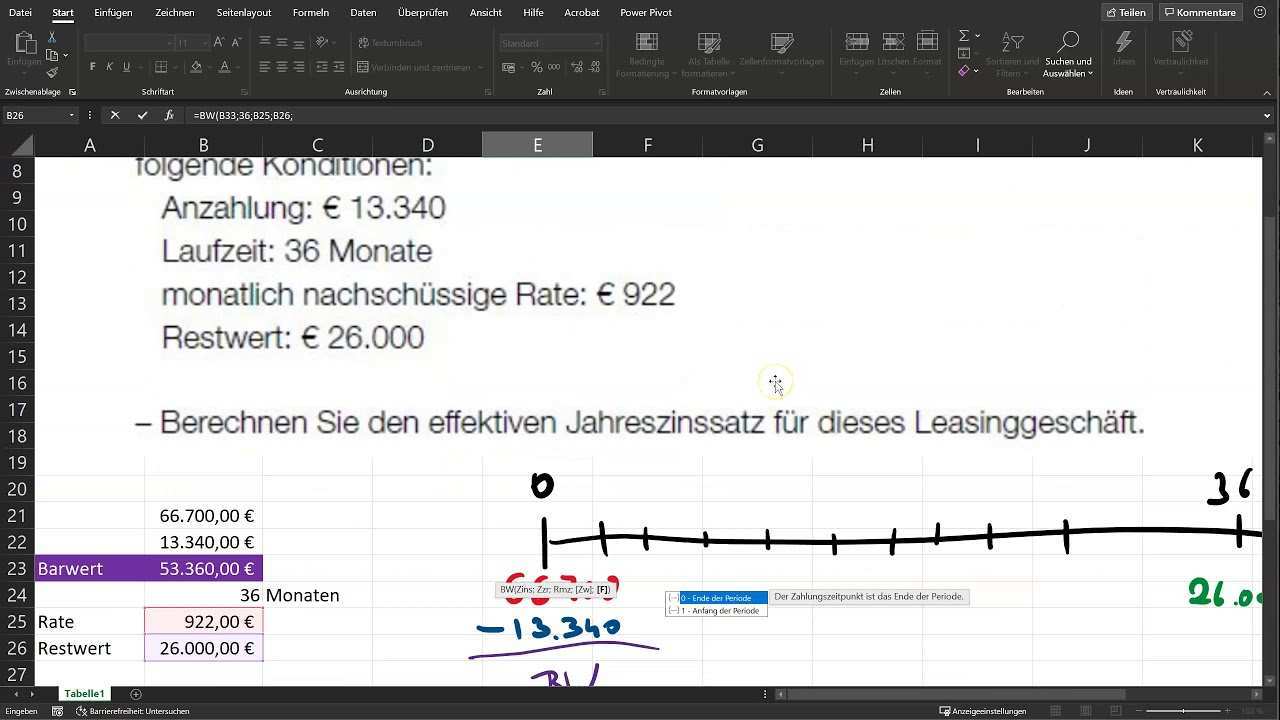Screen dimensions: 1280x720
Task: Switch to the Einfügen ribbon tab
Action: pos(113,13)
